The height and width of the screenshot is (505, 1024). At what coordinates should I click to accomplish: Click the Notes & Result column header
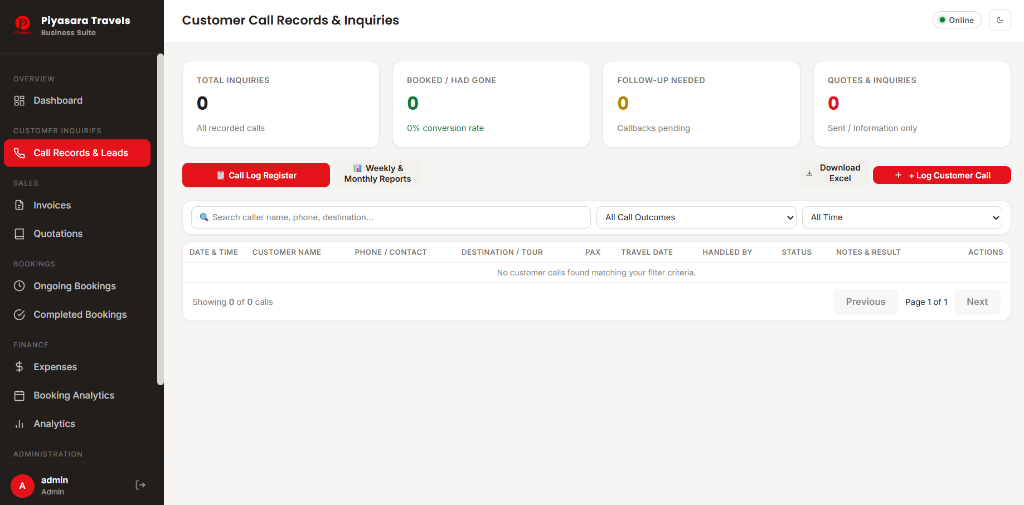click(x=868, y=252)
